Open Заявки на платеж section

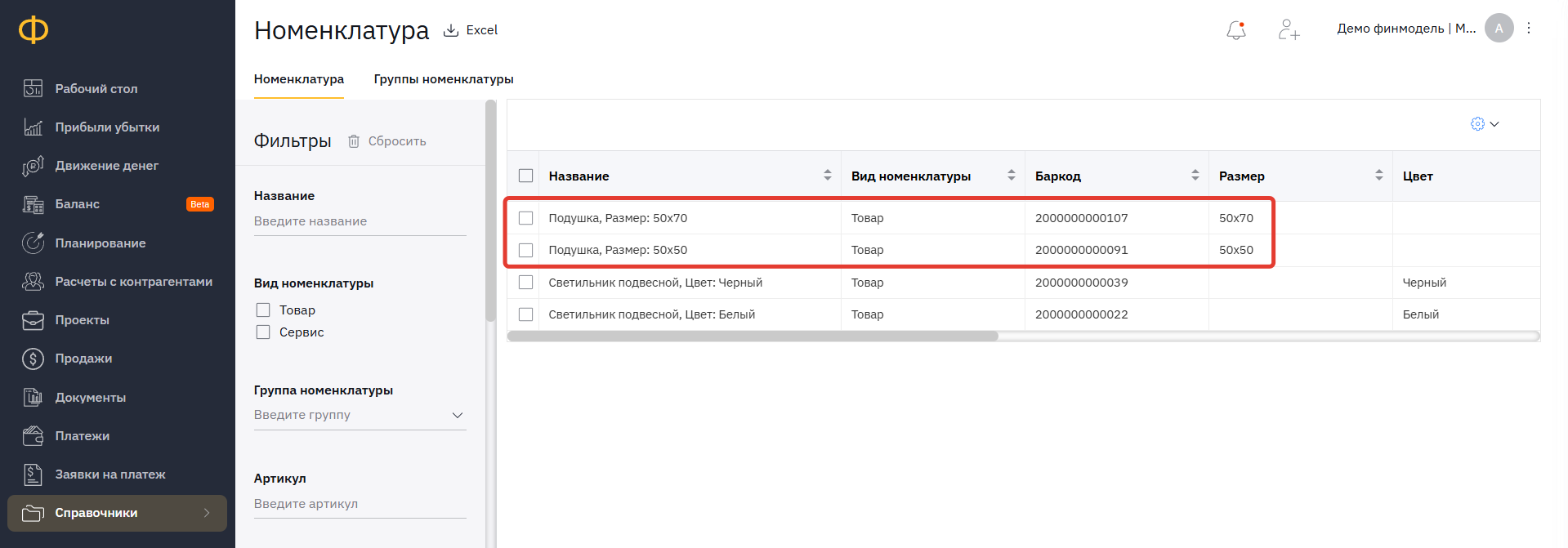tap(109, 474)
